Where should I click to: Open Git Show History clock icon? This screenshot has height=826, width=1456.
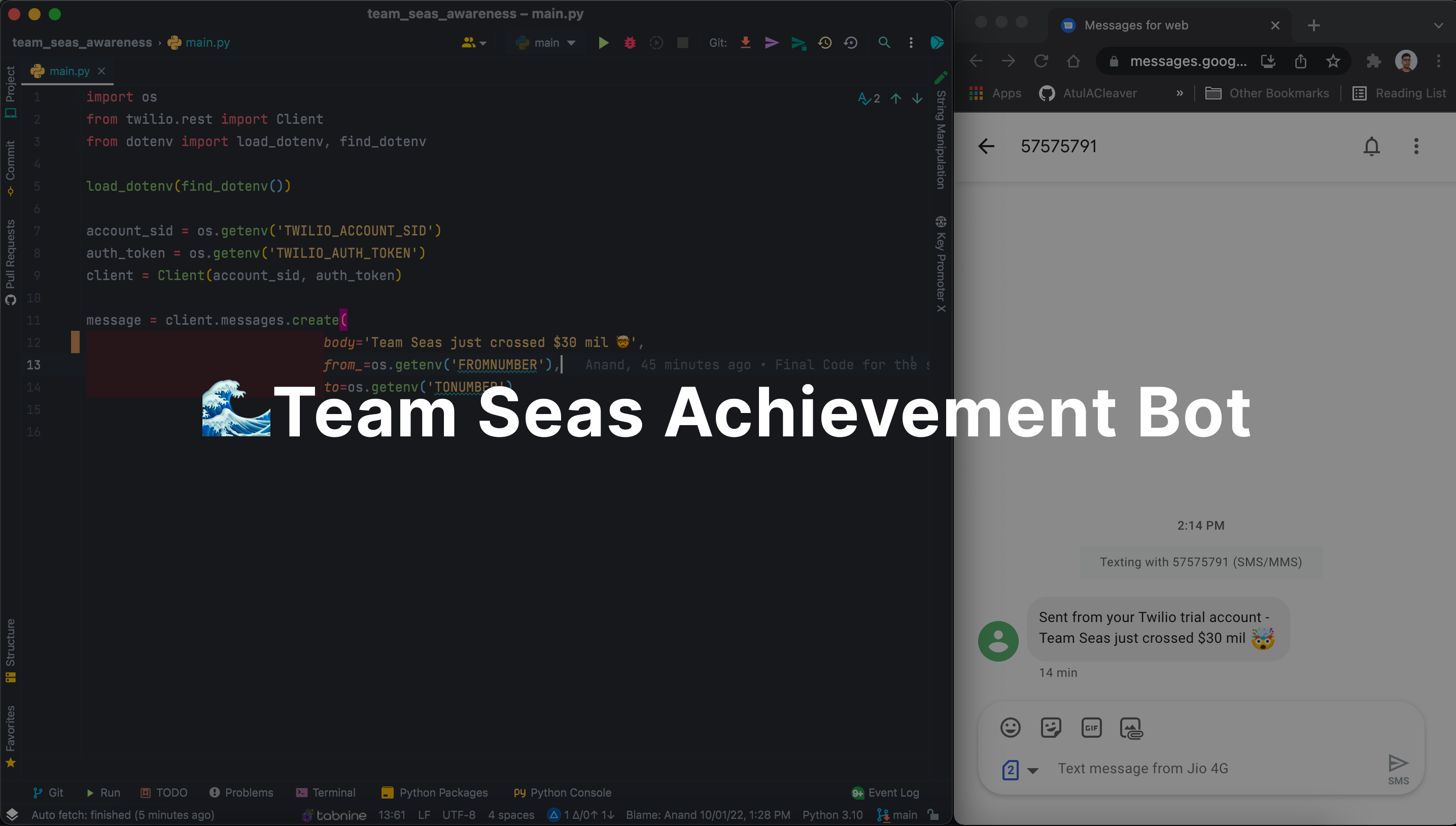pyautogui.click(x=824, y=43)
